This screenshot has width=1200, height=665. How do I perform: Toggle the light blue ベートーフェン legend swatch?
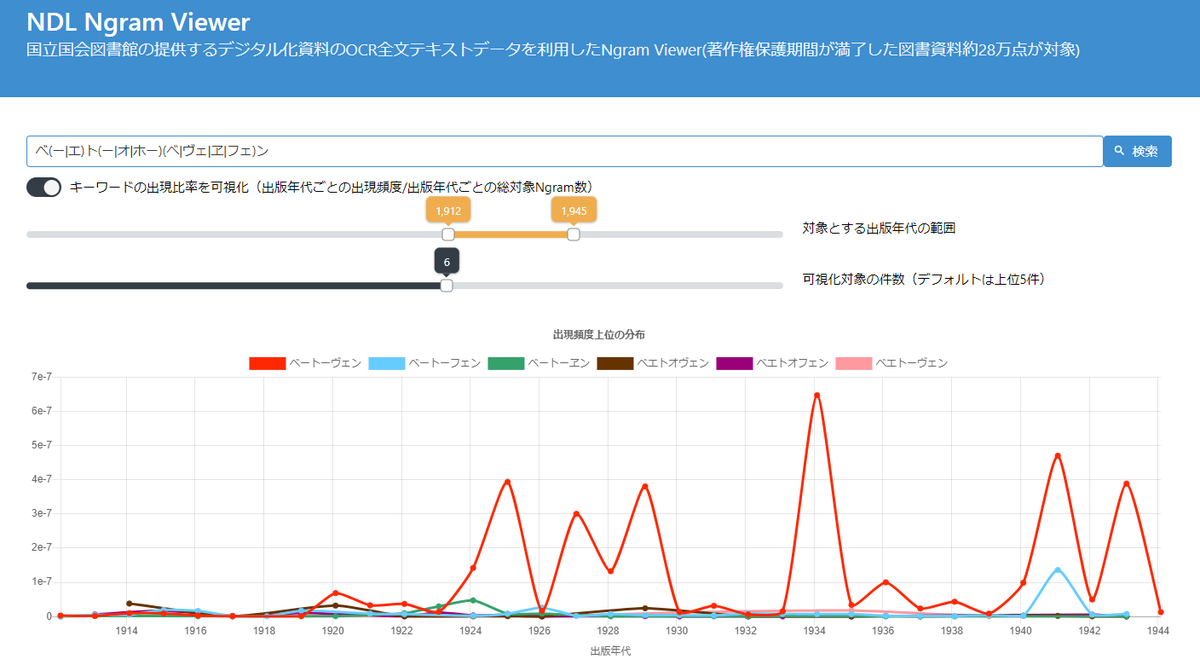coord(386,363)
